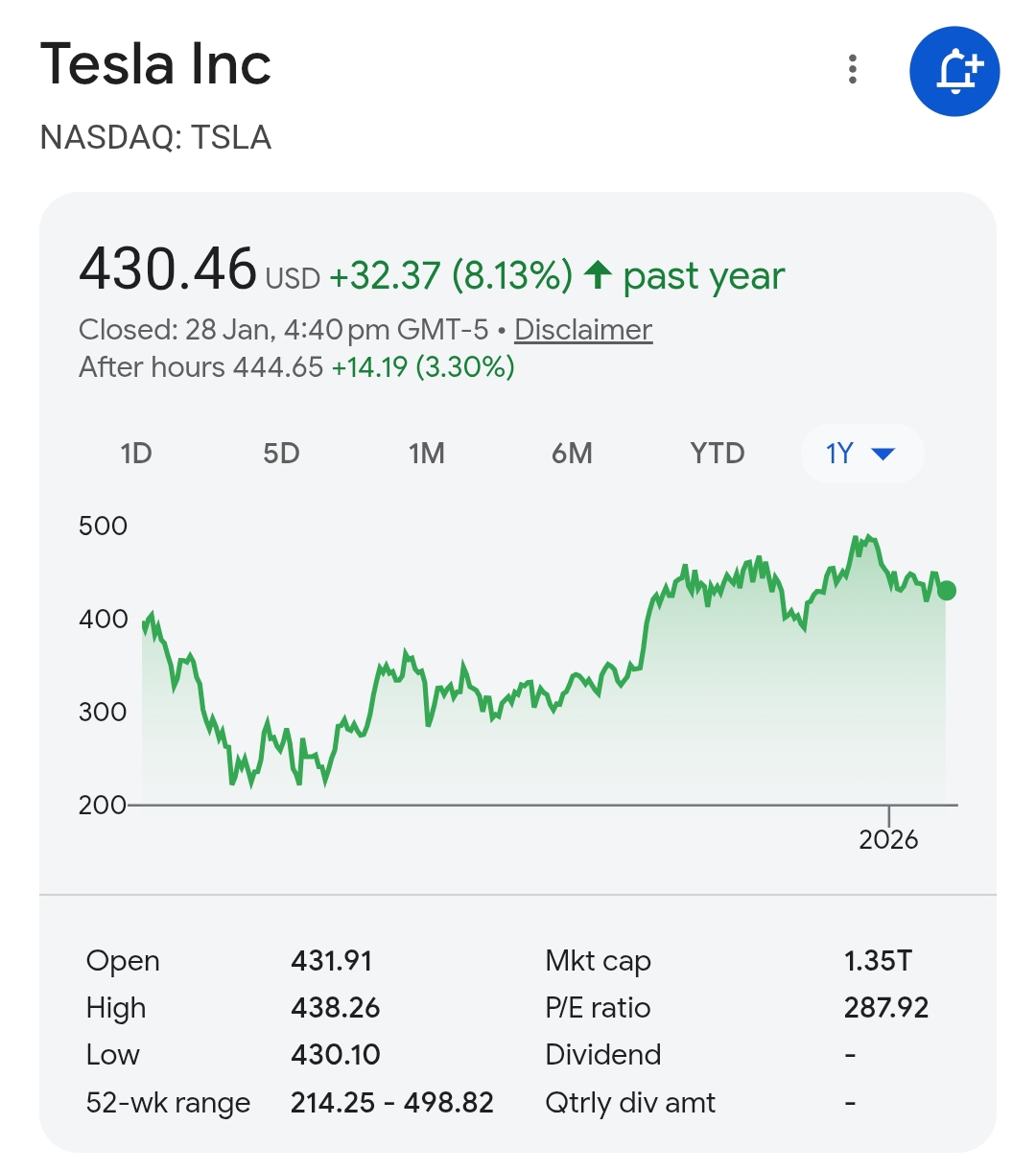Screen dimensions: 1036x1171
Task: Click the Mkt cap value 1.35T
Action: pos(878,961)
